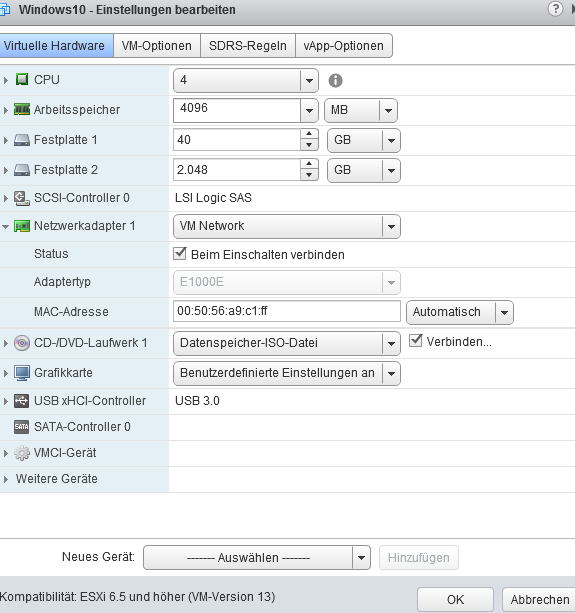Viewport: 575px width, 613px height.
Task: Expand the Festplatte 1 row
Action: tap(5, 140)
